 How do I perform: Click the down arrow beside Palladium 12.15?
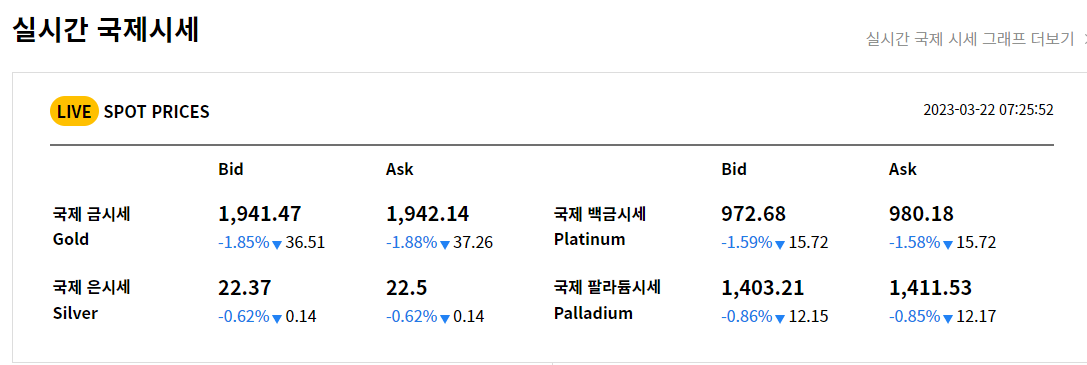tap(781, 319)
